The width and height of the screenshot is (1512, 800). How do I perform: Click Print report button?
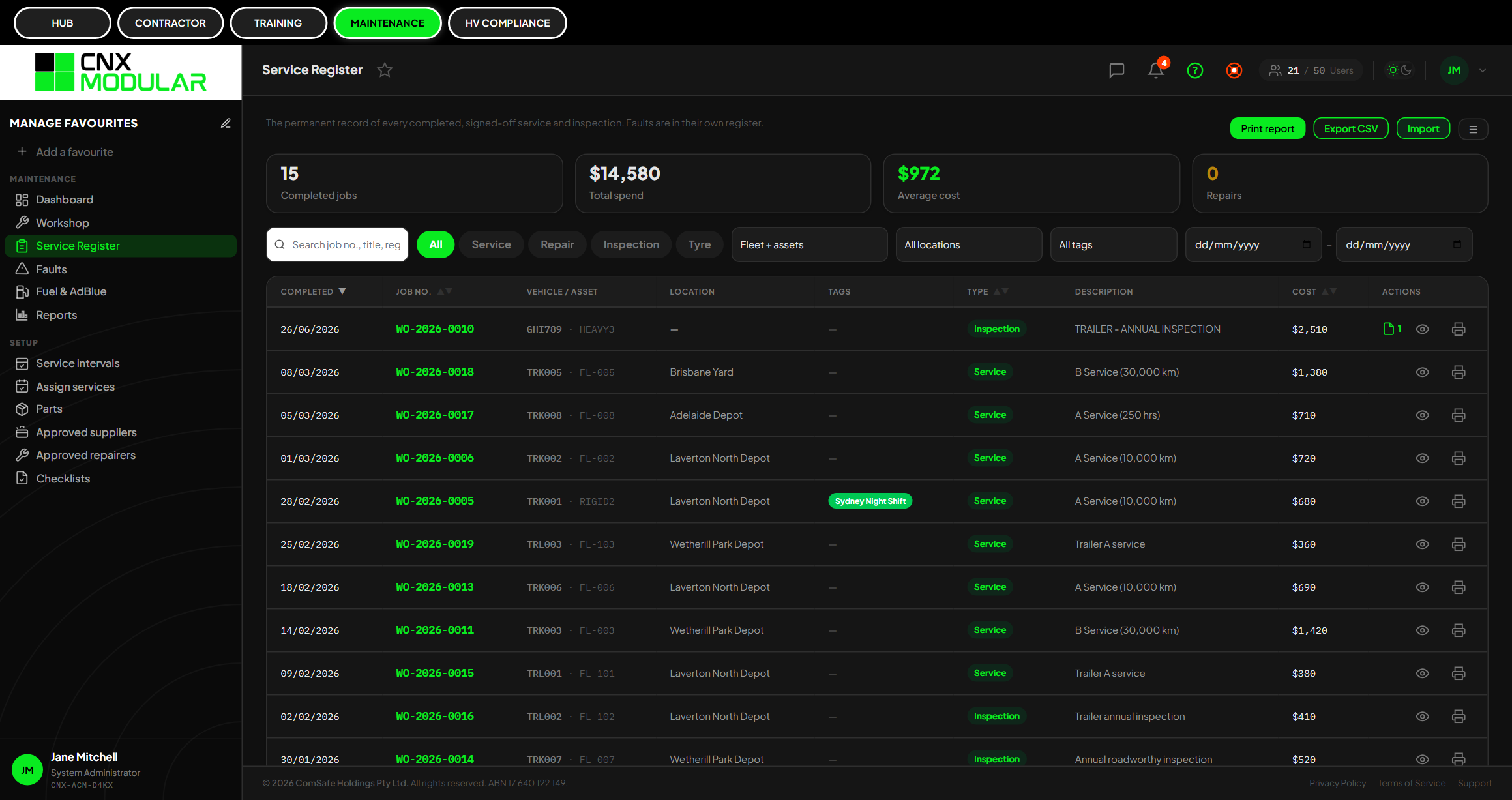coord(1267,128)
